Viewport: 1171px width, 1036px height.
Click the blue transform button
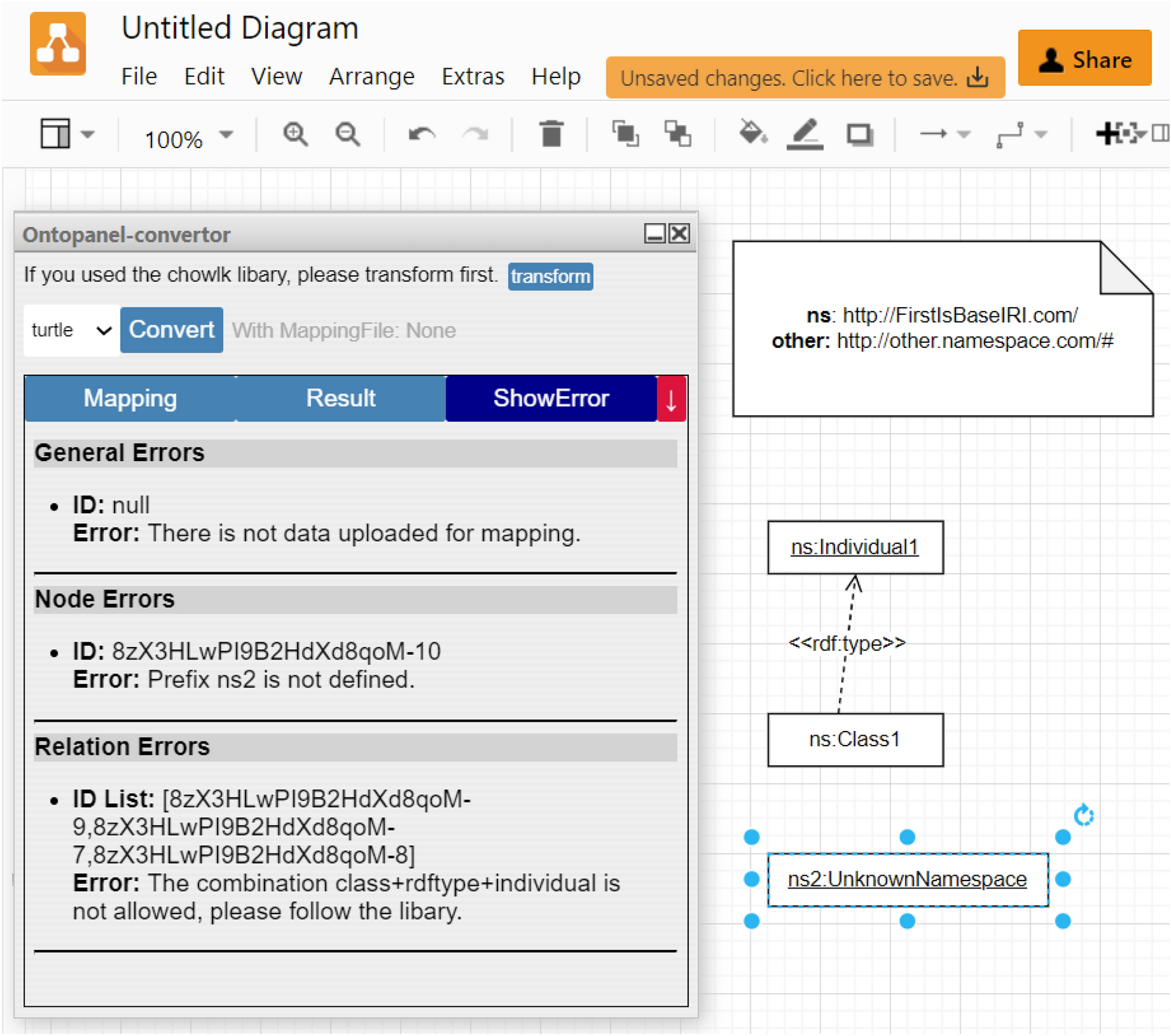[550, 277]
